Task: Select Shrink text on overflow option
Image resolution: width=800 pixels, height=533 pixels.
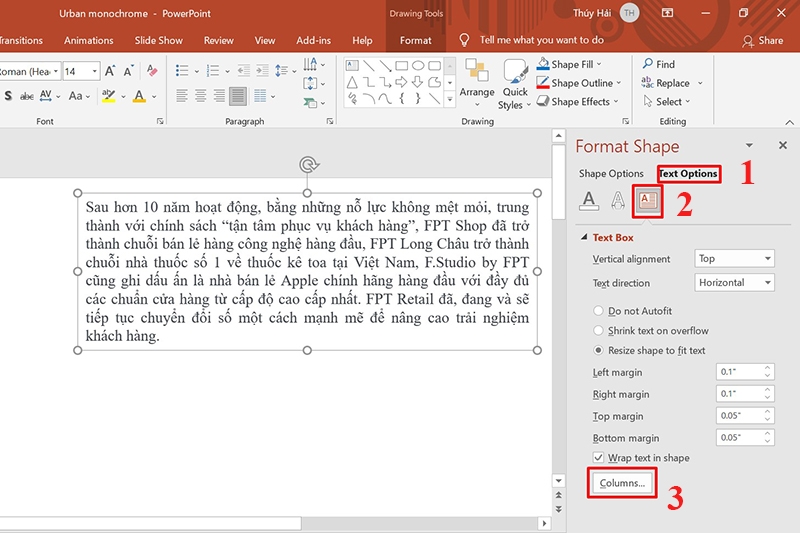Action: [651, 331]
